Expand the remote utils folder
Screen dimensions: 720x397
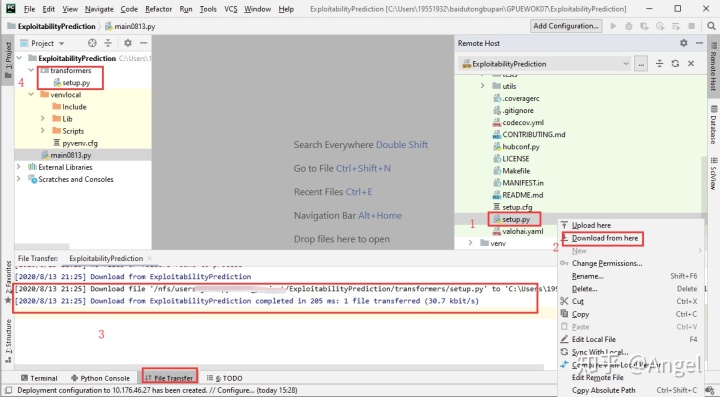483,86
